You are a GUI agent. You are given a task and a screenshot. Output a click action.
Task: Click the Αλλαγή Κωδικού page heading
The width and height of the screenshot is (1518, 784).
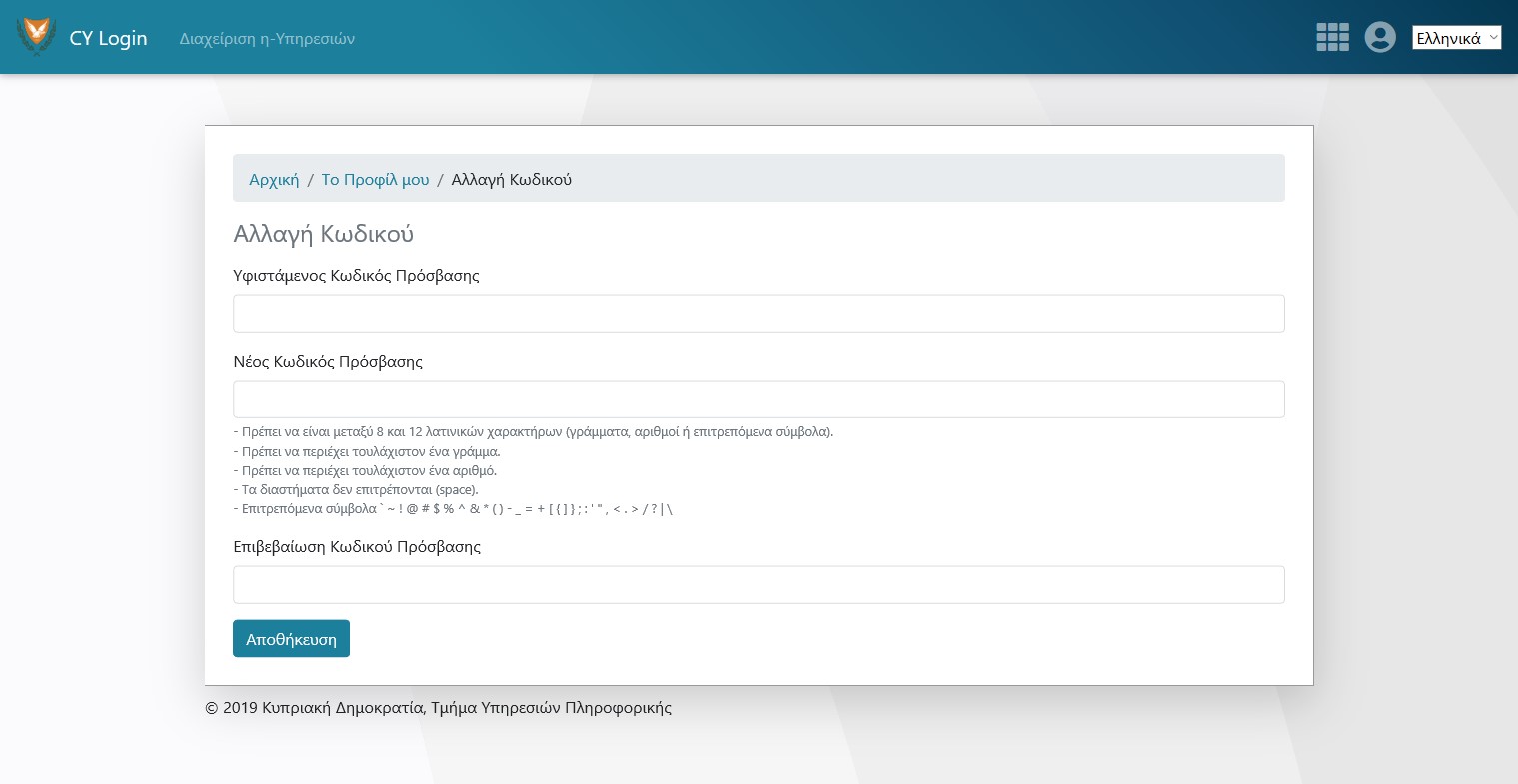323,234
